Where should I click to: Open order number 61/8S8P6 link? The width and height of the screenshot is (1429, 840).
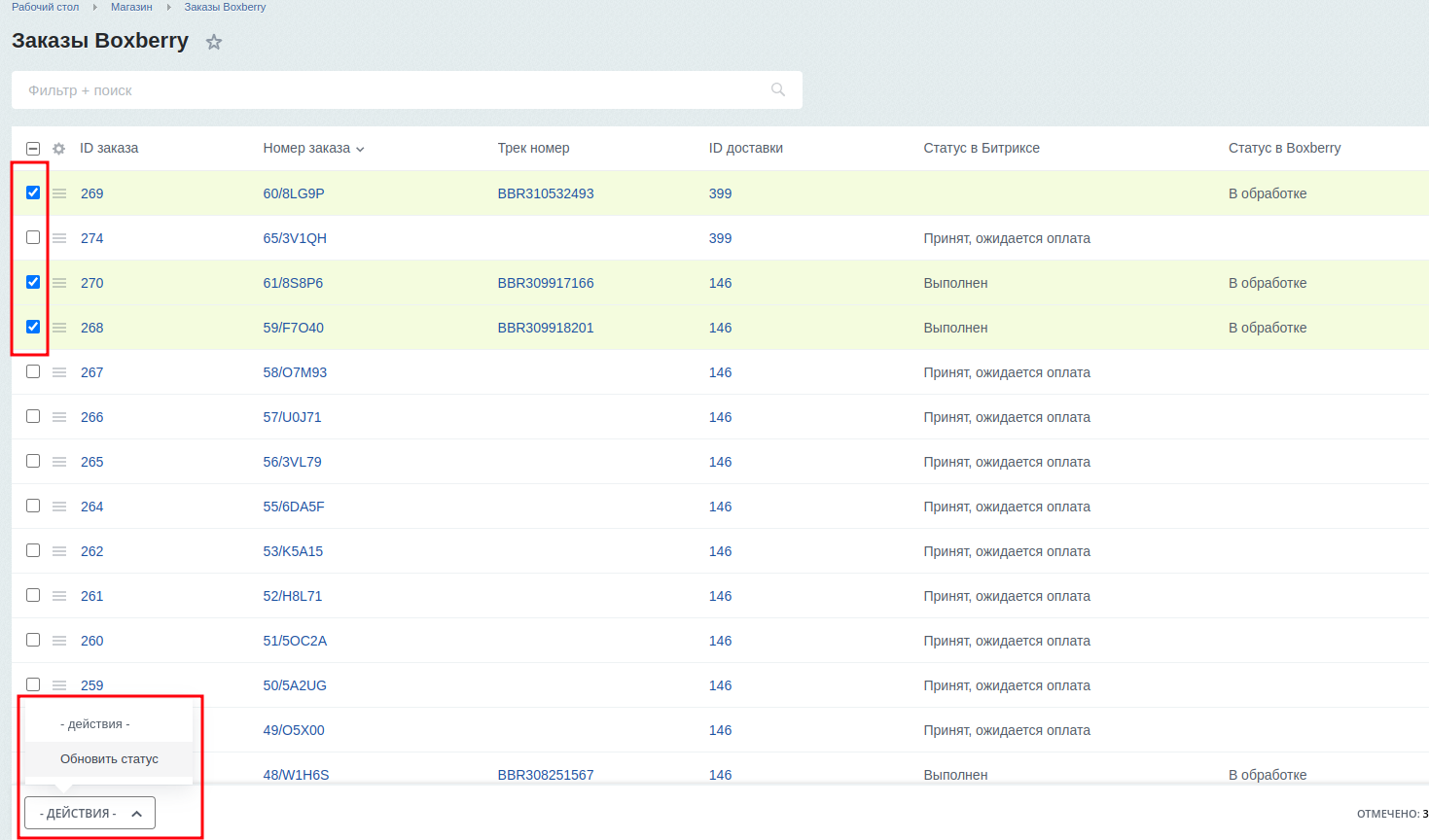[x=293, y=283]
